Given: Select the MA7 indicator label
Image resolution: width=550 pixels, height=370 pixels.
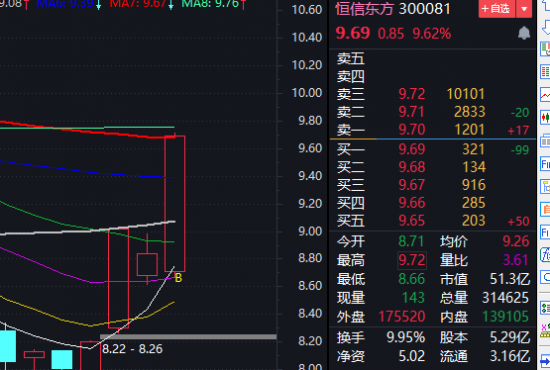Looking at the screenshot, I should [x=141, y=4].
